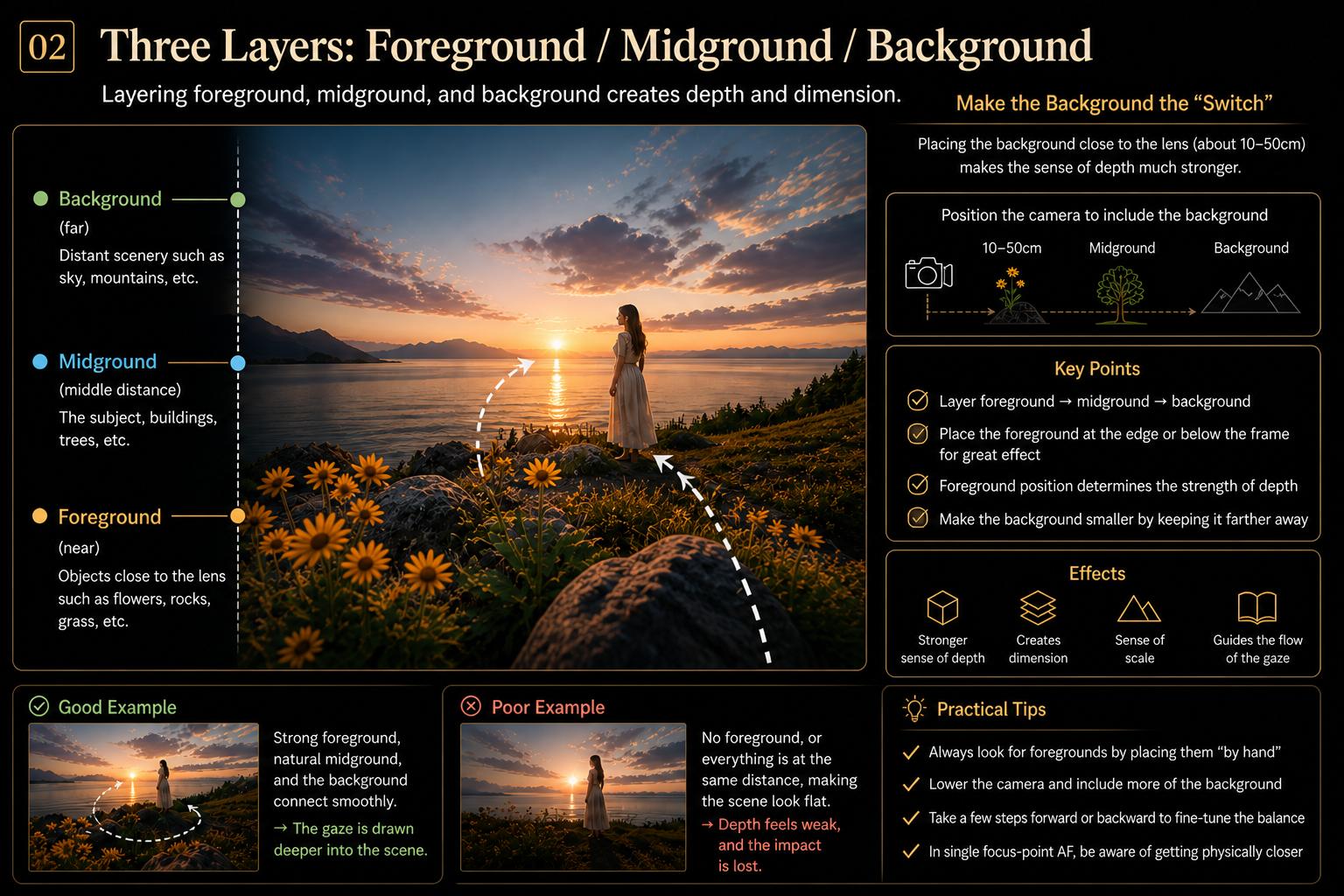Click the Good Example sunset thumbnail
This screenshot has width=1344, height=896.
click(x=143, y=797)
